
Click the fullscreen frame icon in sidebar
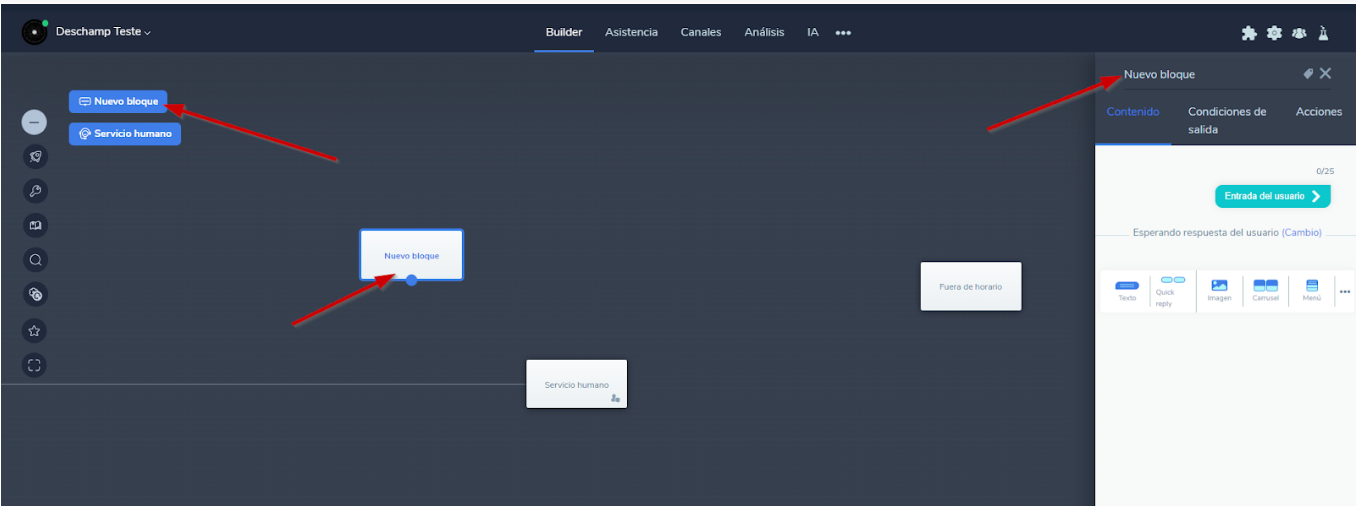(x=35, y=365)
